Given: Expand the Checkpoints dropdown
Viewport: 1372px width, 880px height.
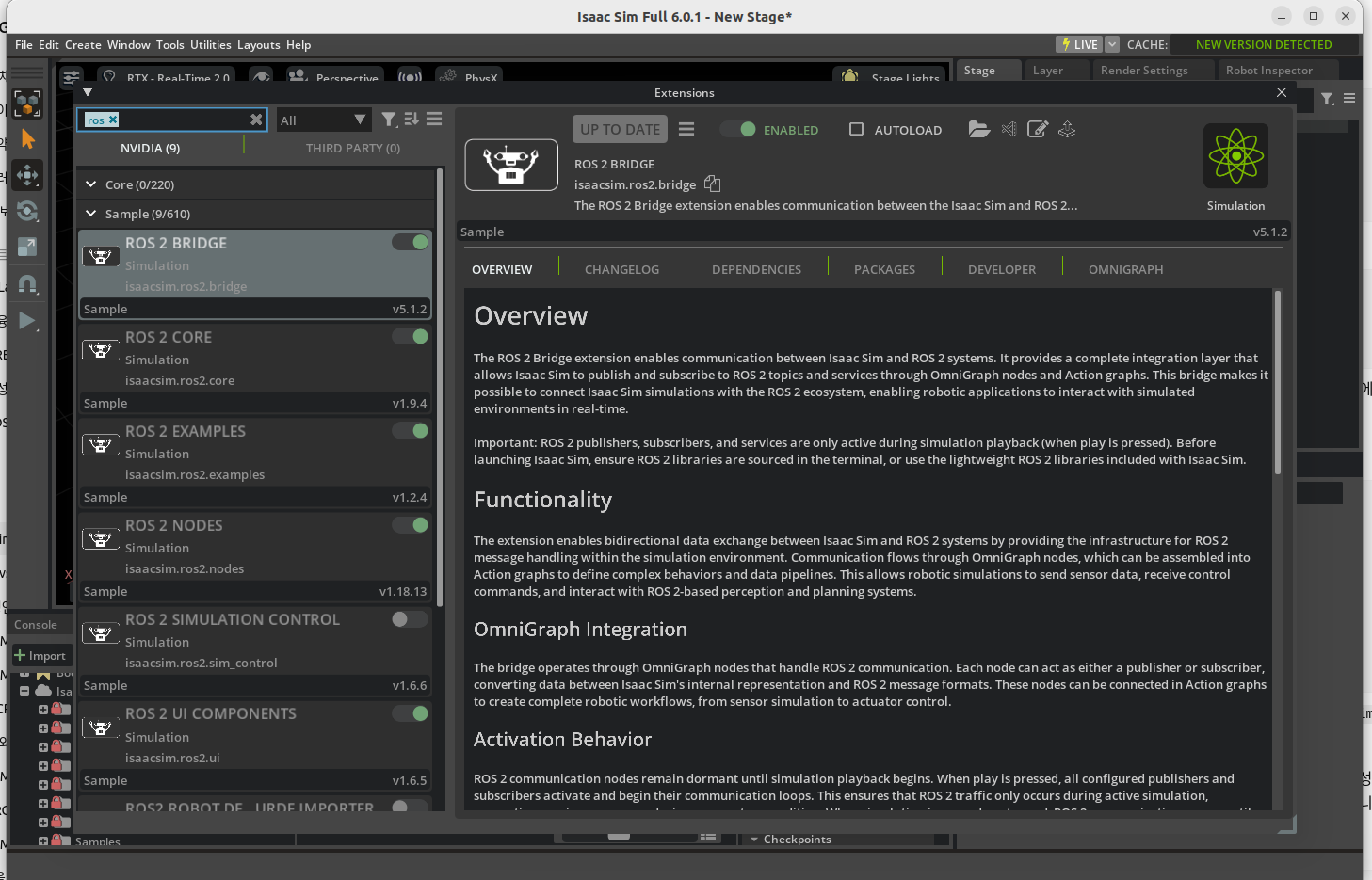Looking at the screenshot, I should tap(754, 839).
